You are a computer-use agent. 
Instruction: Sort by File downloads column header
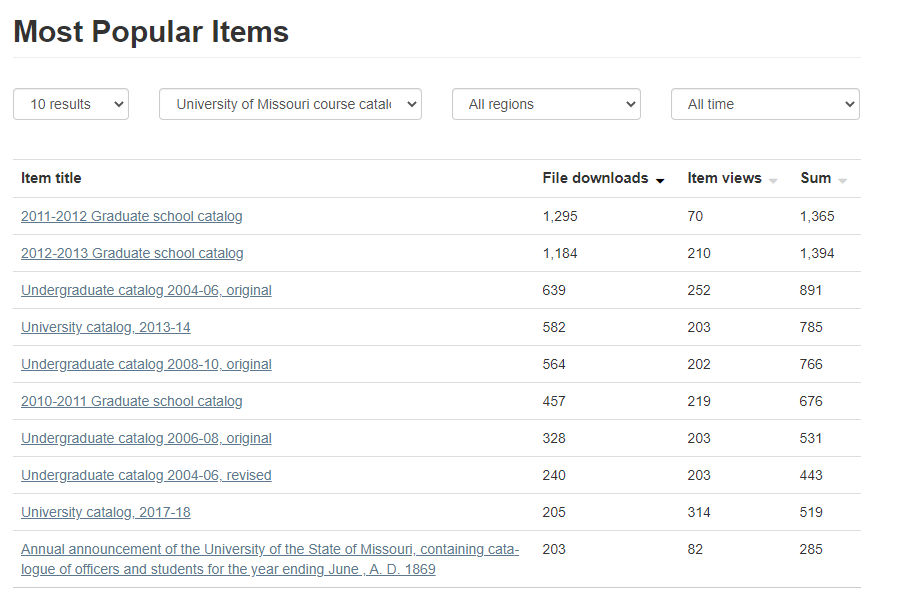[x=595, y=178]
